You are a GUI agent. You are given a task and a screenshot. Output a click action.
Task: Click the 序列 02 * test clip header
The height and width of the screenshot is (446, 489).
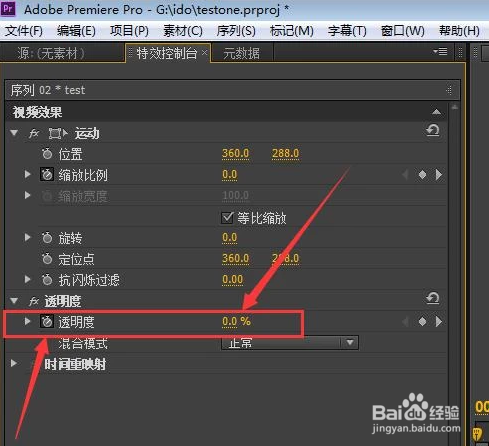pyautogui.click(x=232, y=90)
